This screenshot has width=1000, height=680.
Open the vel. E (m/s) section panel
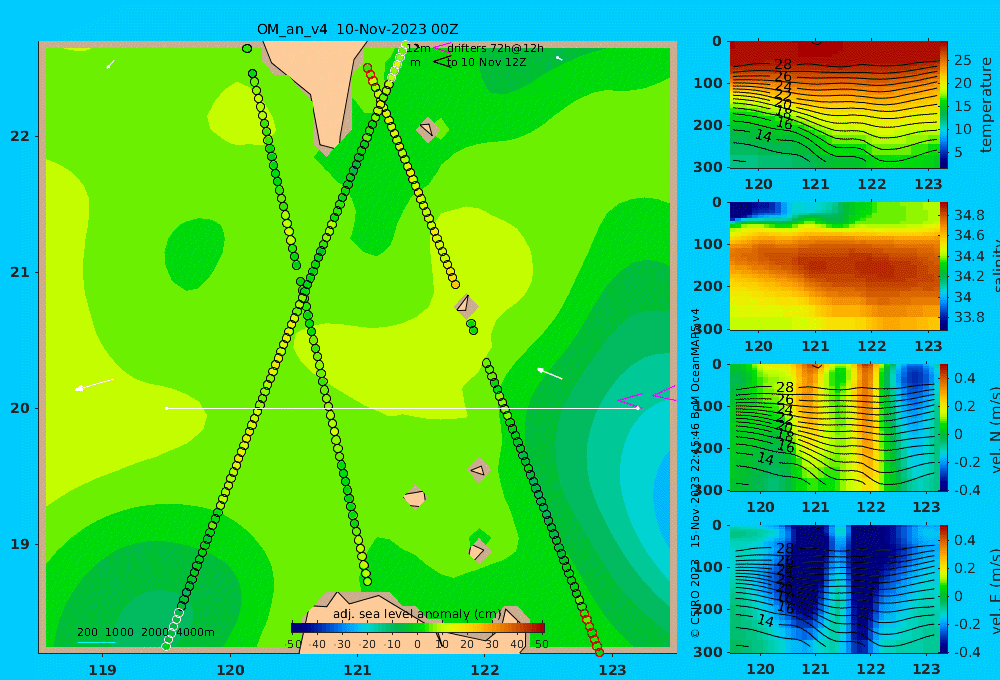[834, 589]
